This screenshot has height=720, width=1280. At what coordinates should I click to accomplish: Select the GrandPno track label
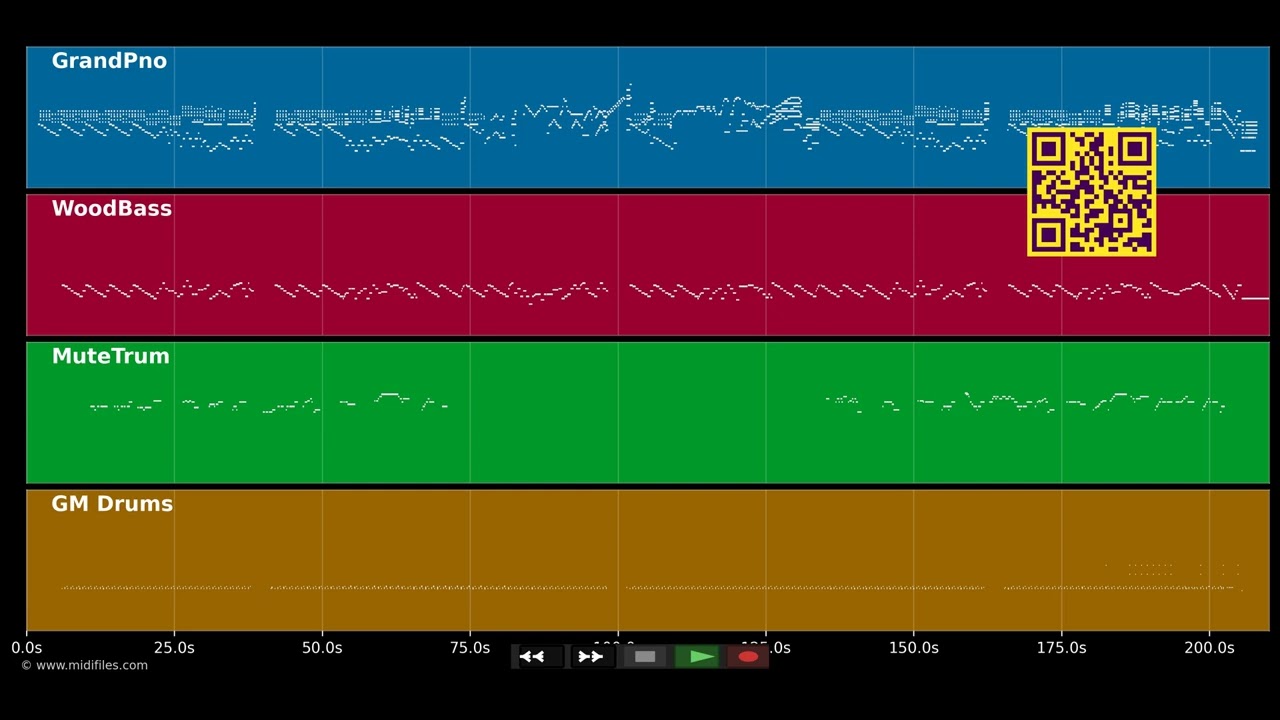click(109, 61)
